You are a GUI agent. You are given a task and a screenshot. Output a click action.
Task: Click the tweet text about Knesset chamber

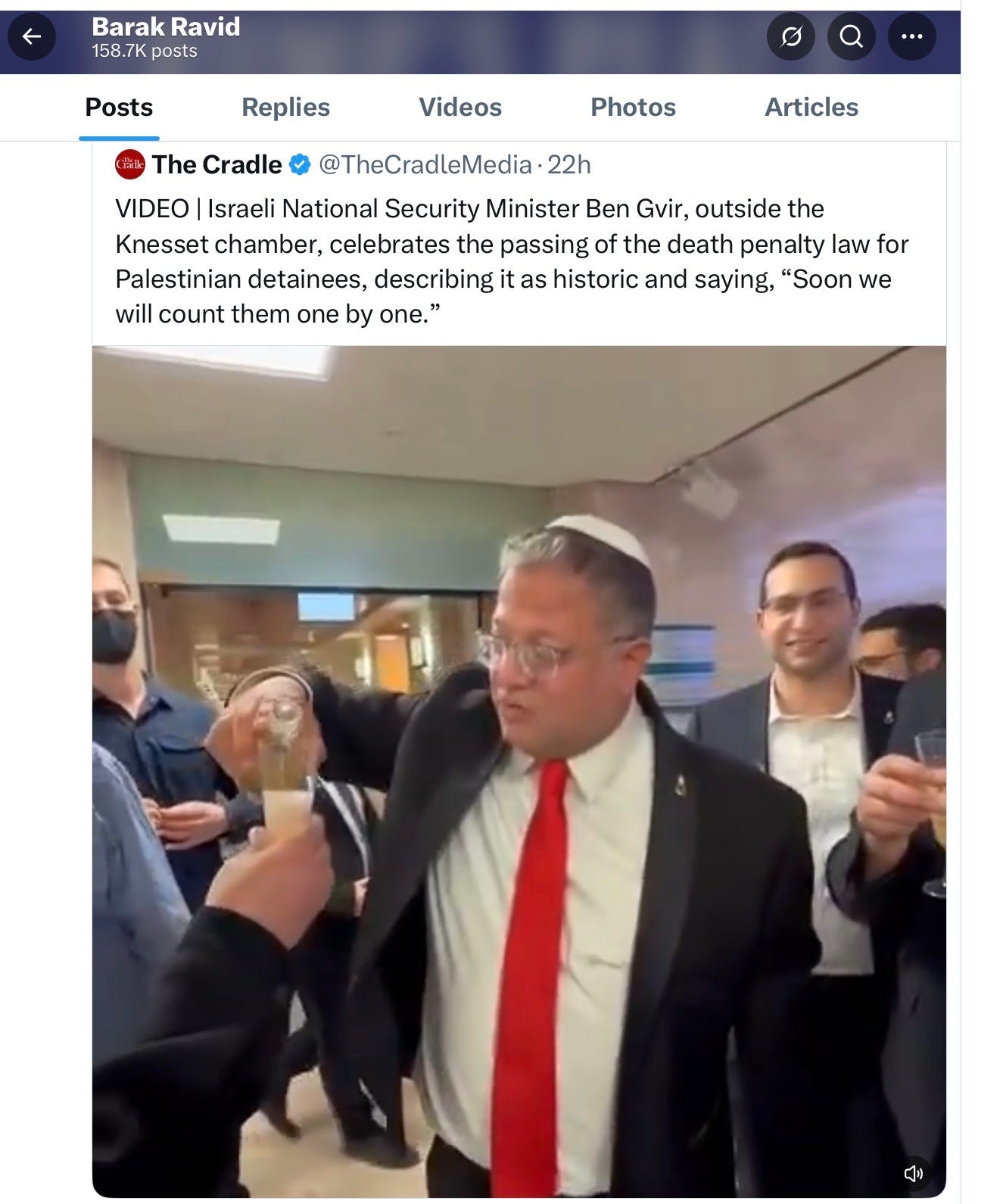(512, 261)
